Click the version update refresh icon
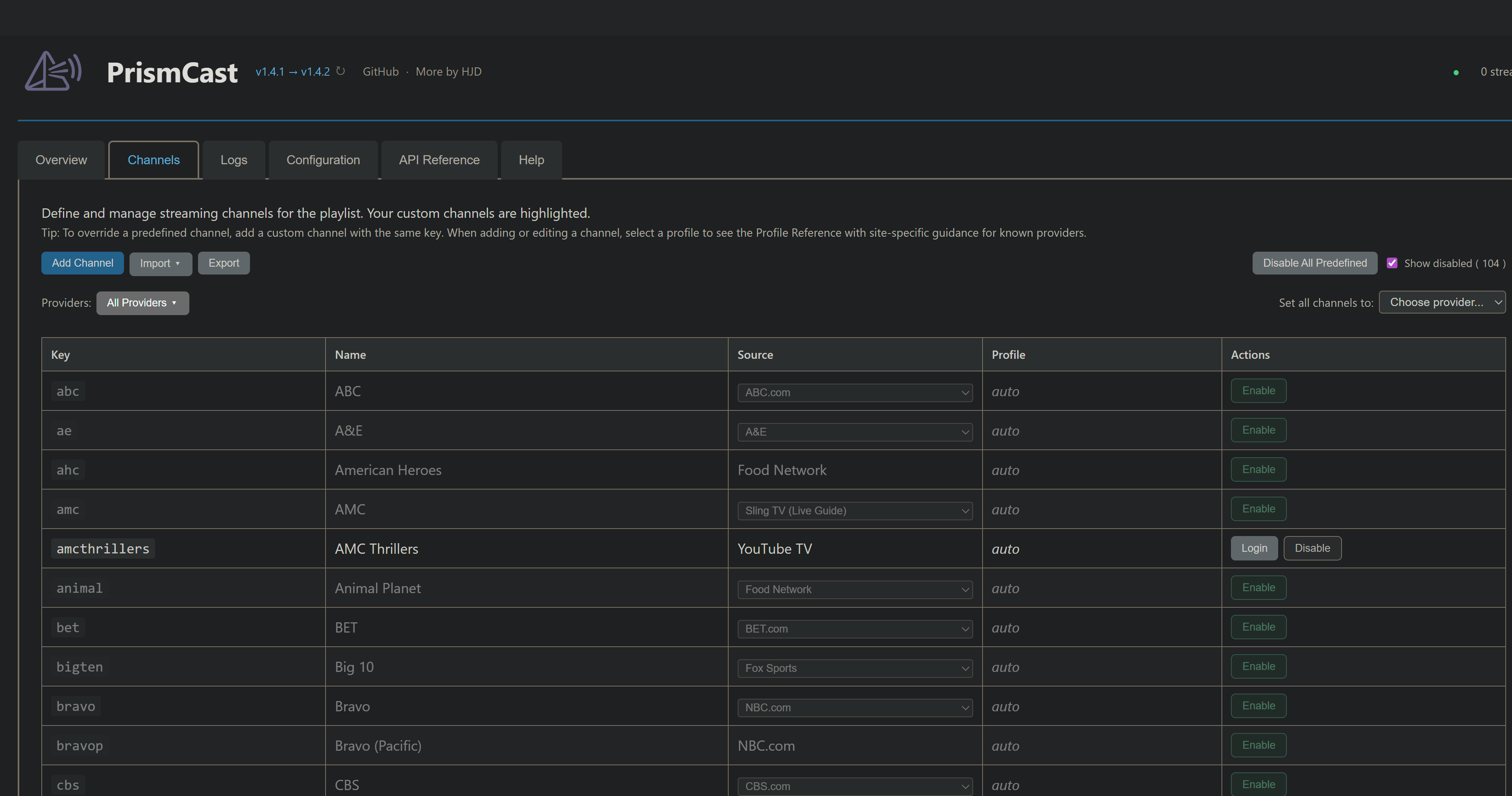The width and height of the screenshot is (1512, 796). (341, 71)
